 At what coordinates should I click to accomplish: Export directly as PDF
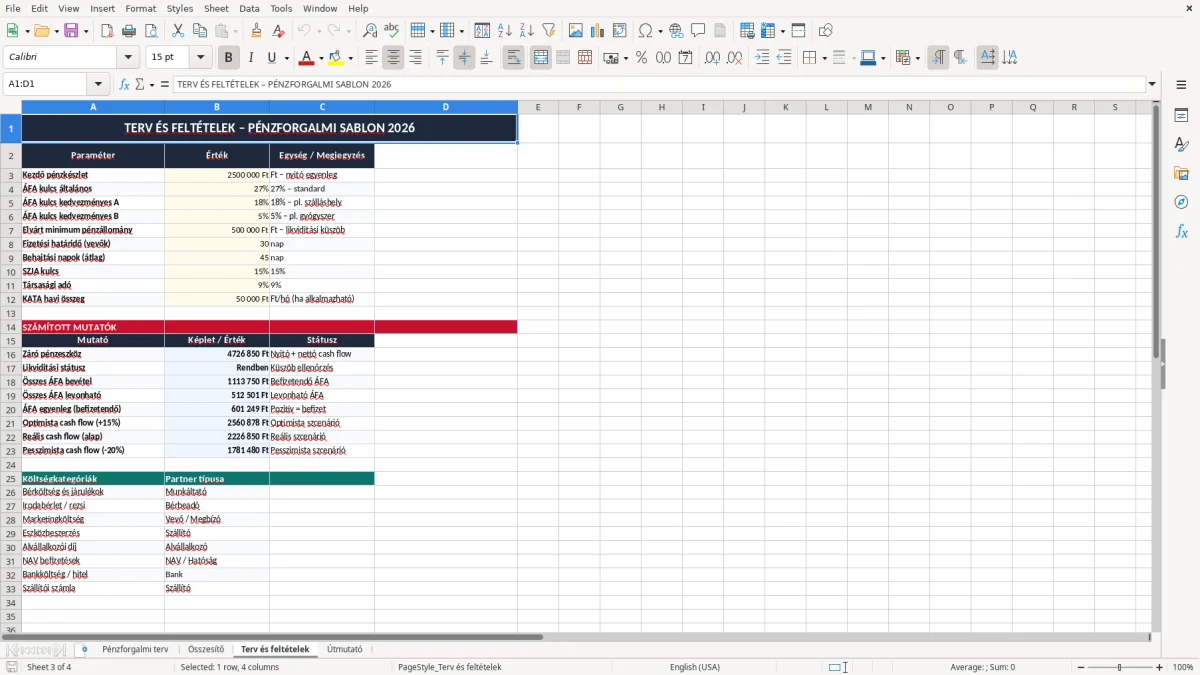107,31
